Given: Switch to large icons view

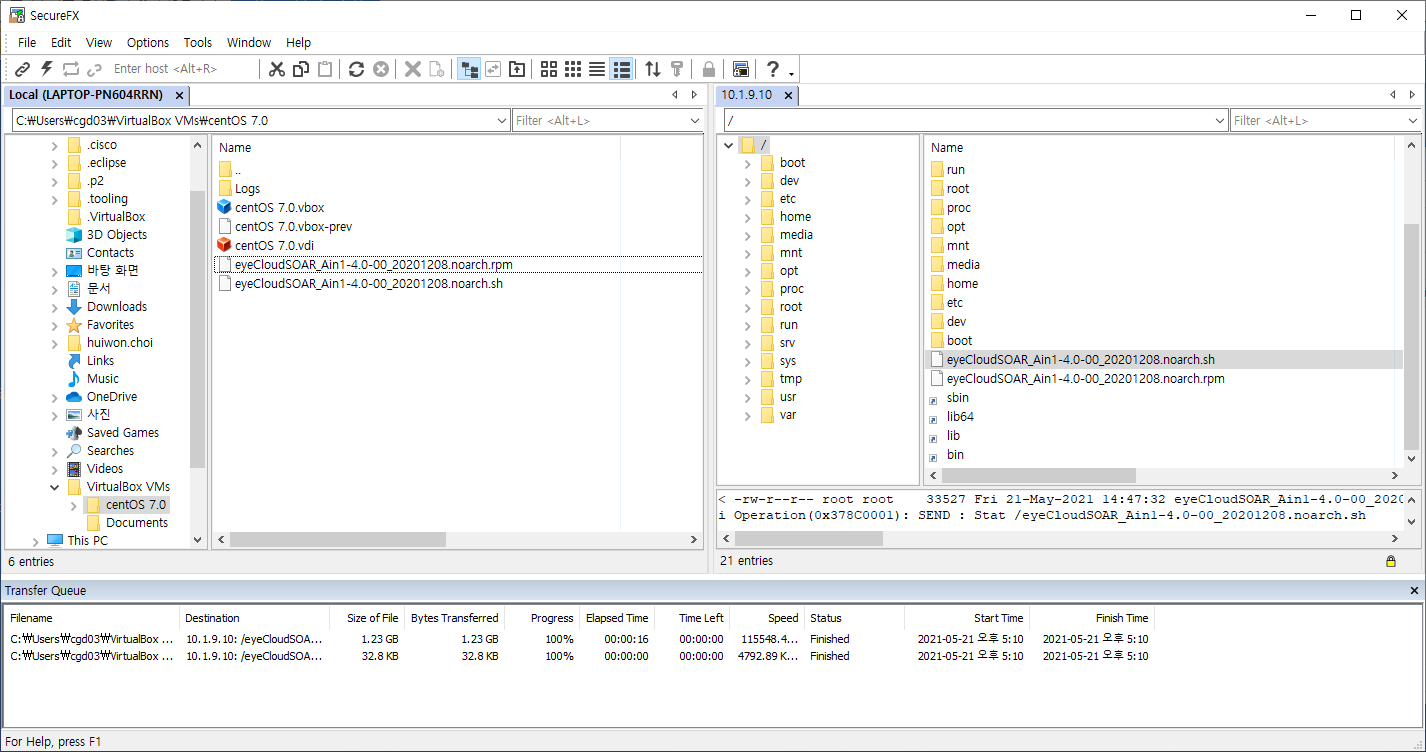Looking at the screenshot, I should tap(549, 69).
